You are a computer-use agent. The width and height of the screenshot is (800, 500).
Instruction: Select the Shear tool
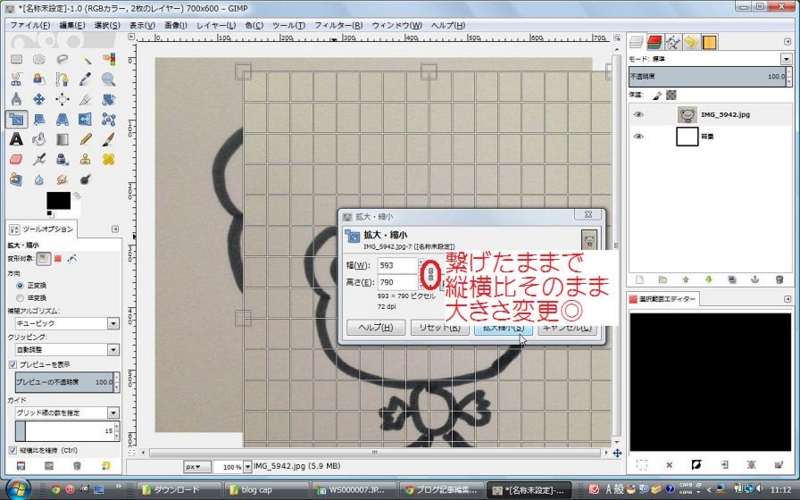(39, 119)
